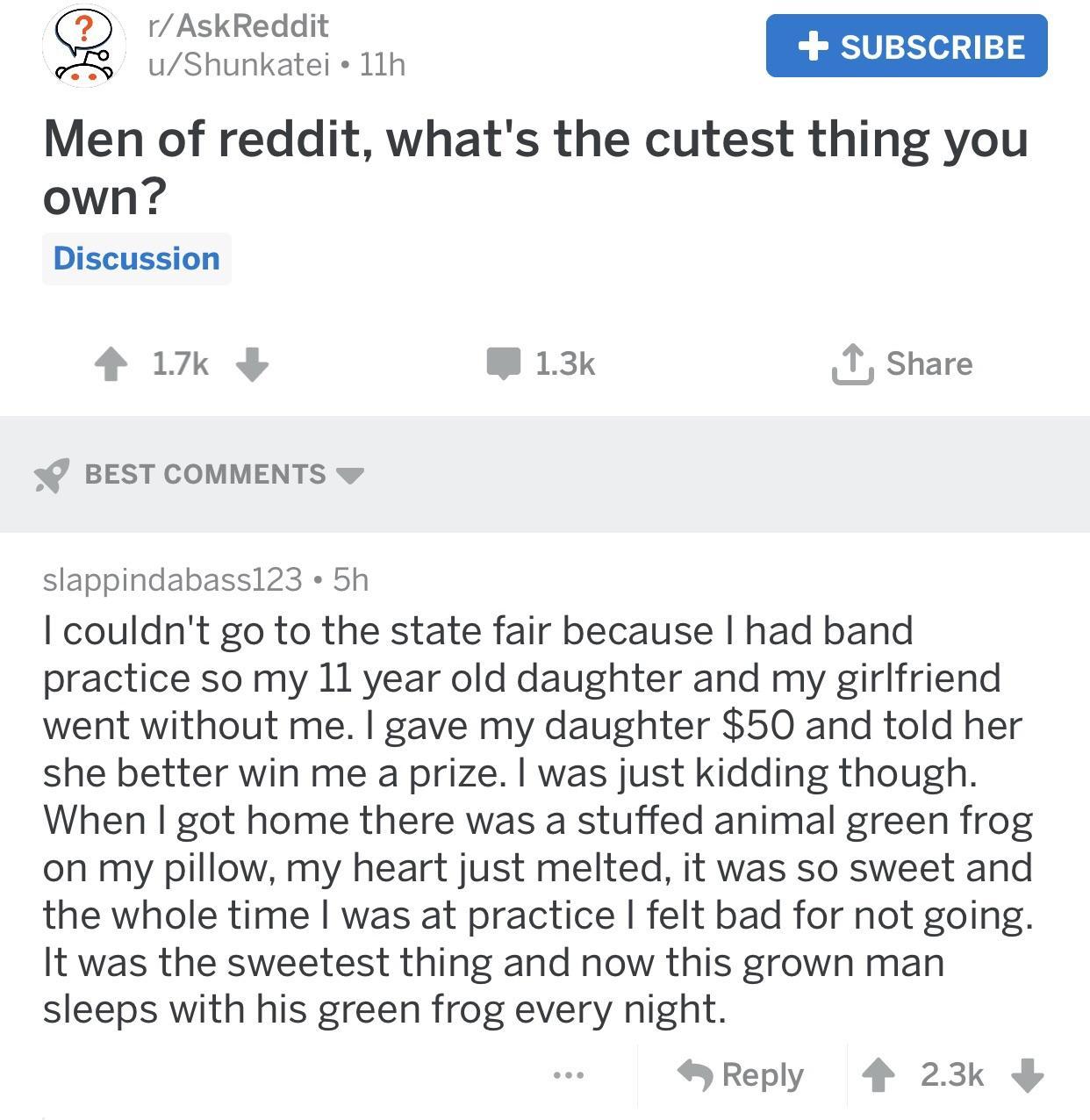This screenshot has width=1090, height=1120.
Task: Upvote the post
Action: pyautogui.click(x=111, y=364)
